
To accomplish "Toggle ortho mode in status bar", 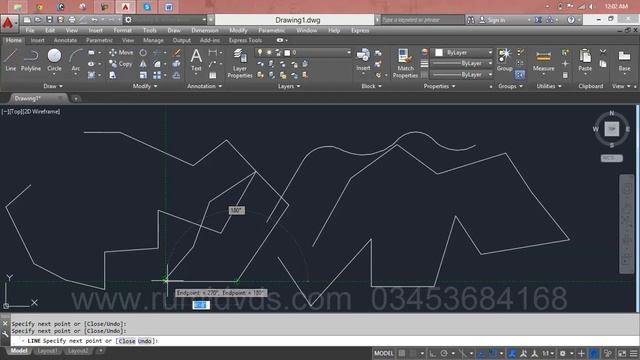I will [x=433, y=353].
